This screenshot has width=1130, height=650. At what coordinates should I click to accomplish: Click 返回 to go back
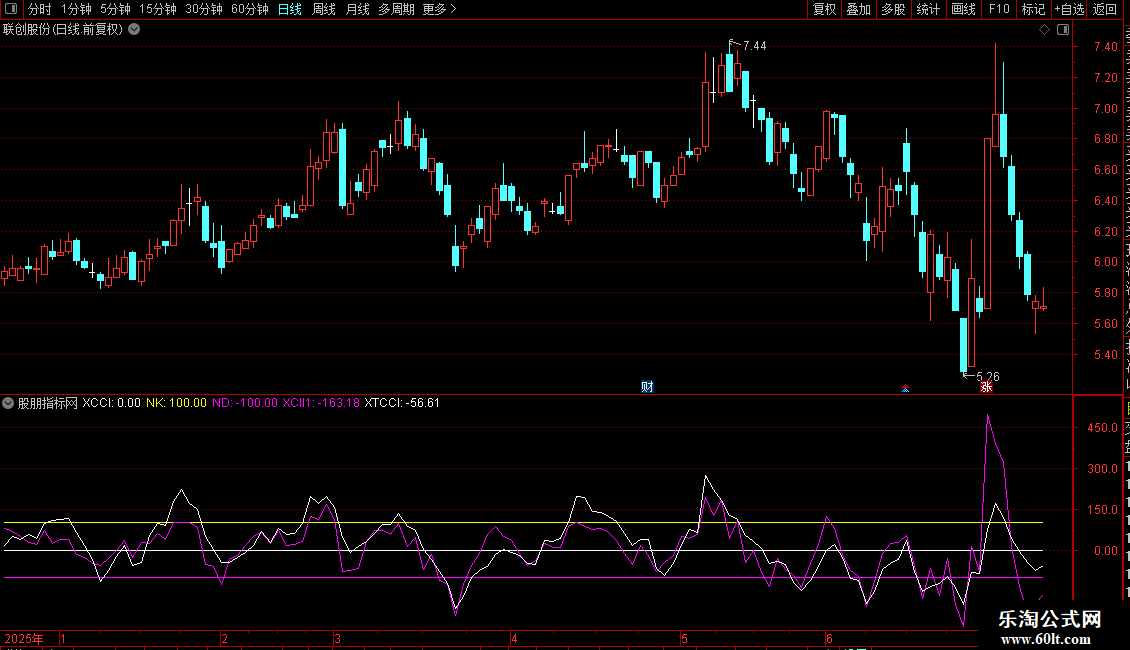click(x=1104, y=9)
